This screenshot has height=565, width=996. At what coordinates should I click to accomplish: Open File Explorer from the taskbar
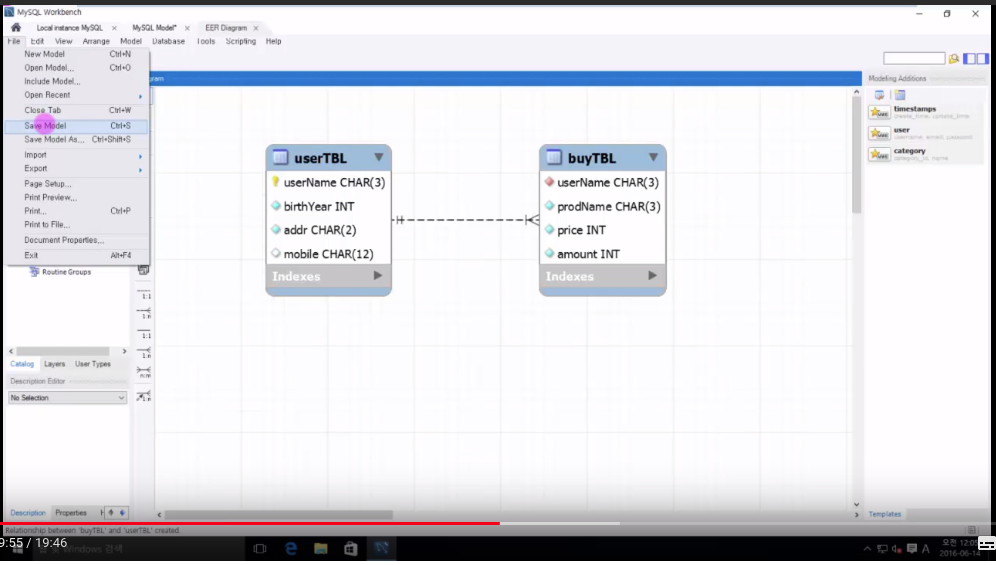click(x=321, y=548)
